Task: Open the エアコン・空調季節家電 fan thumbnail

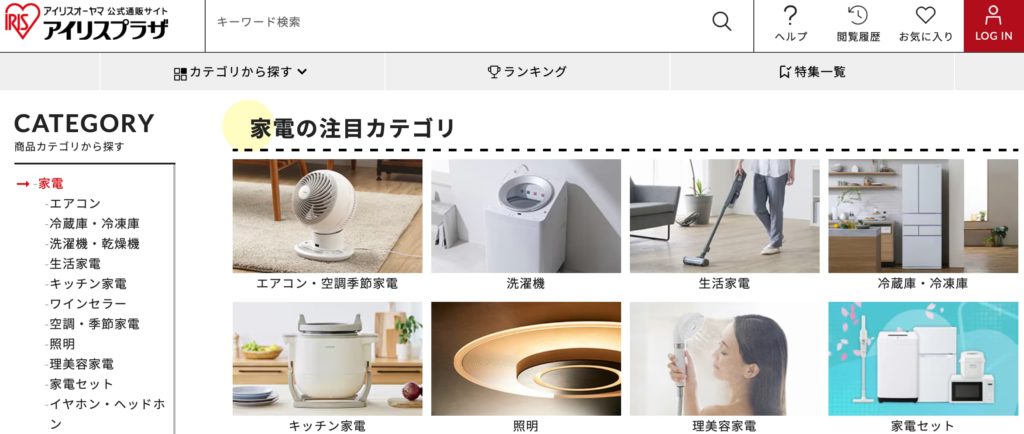Action: pos(327,216)
